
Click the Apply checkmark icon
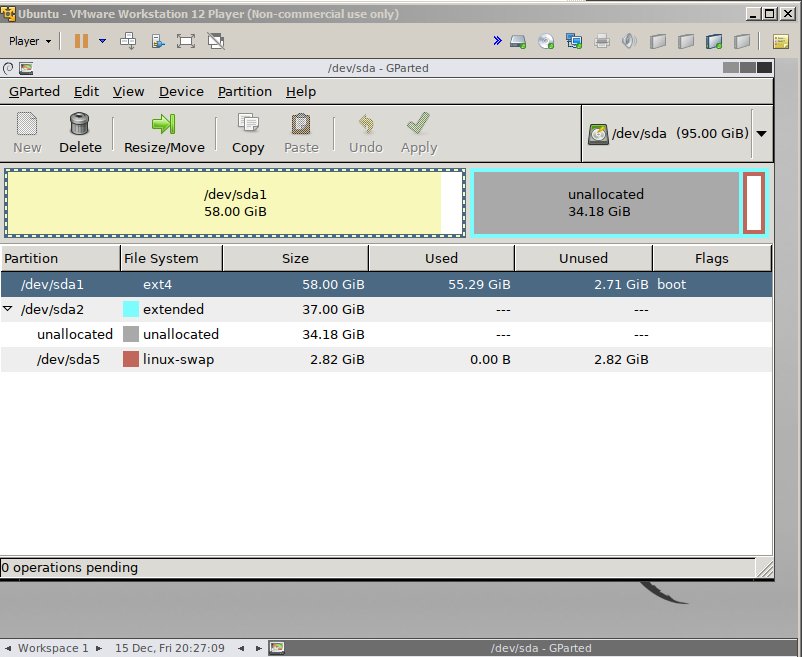418,124
